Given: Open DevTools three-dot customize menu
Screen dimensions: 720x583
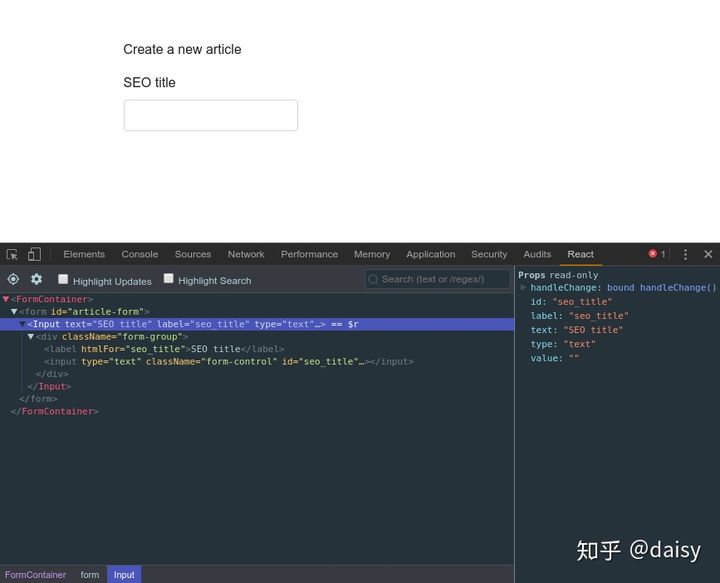Looking at the screenshot, I should [685, 254].
